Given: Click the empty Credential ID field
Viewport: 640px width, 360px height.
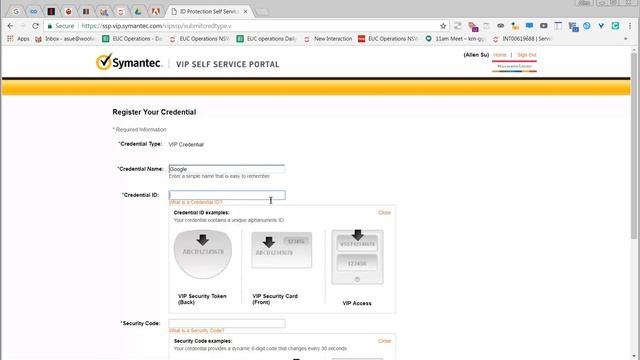Looking at the screenshot, I should point(227,195).
